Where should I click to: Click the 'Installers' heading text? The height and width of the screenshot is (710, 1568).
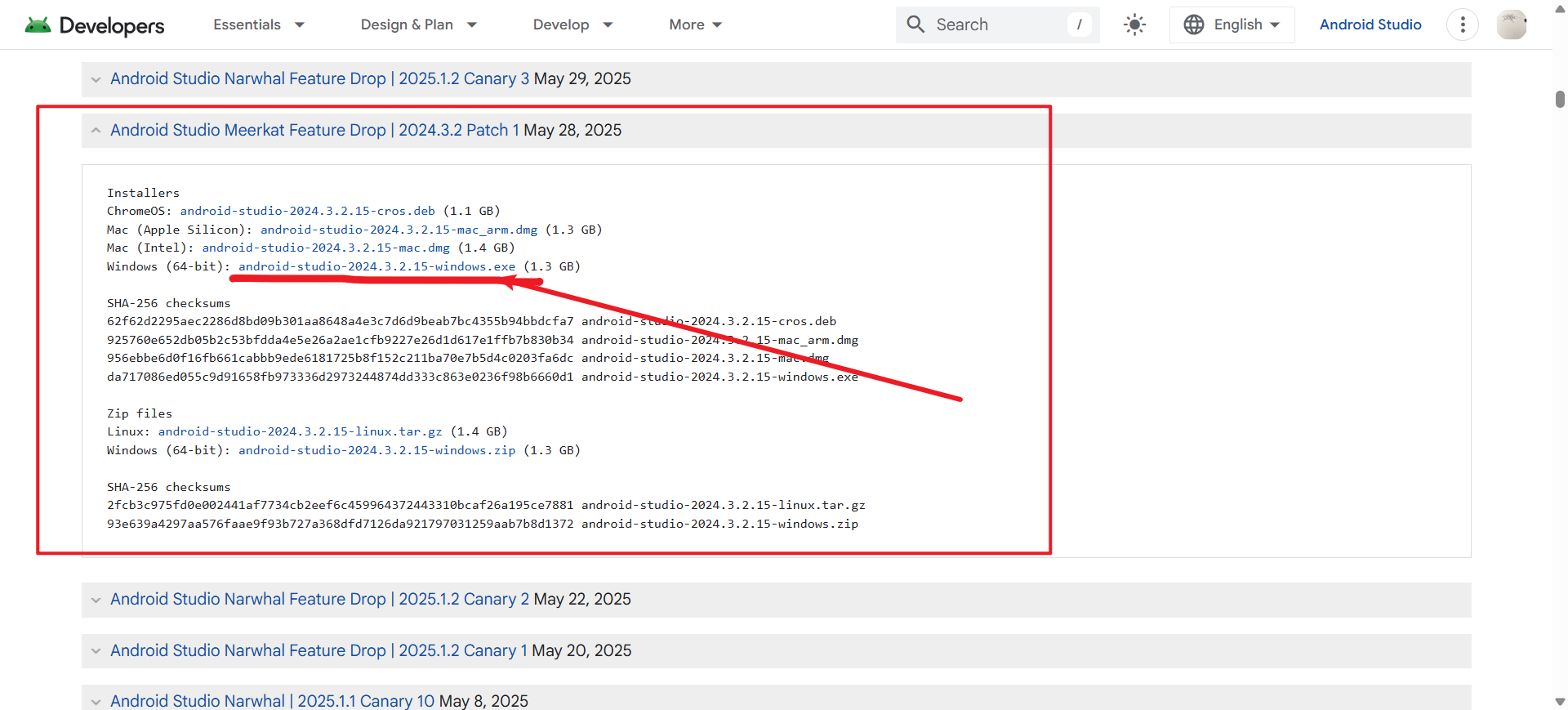coord(143,193)
